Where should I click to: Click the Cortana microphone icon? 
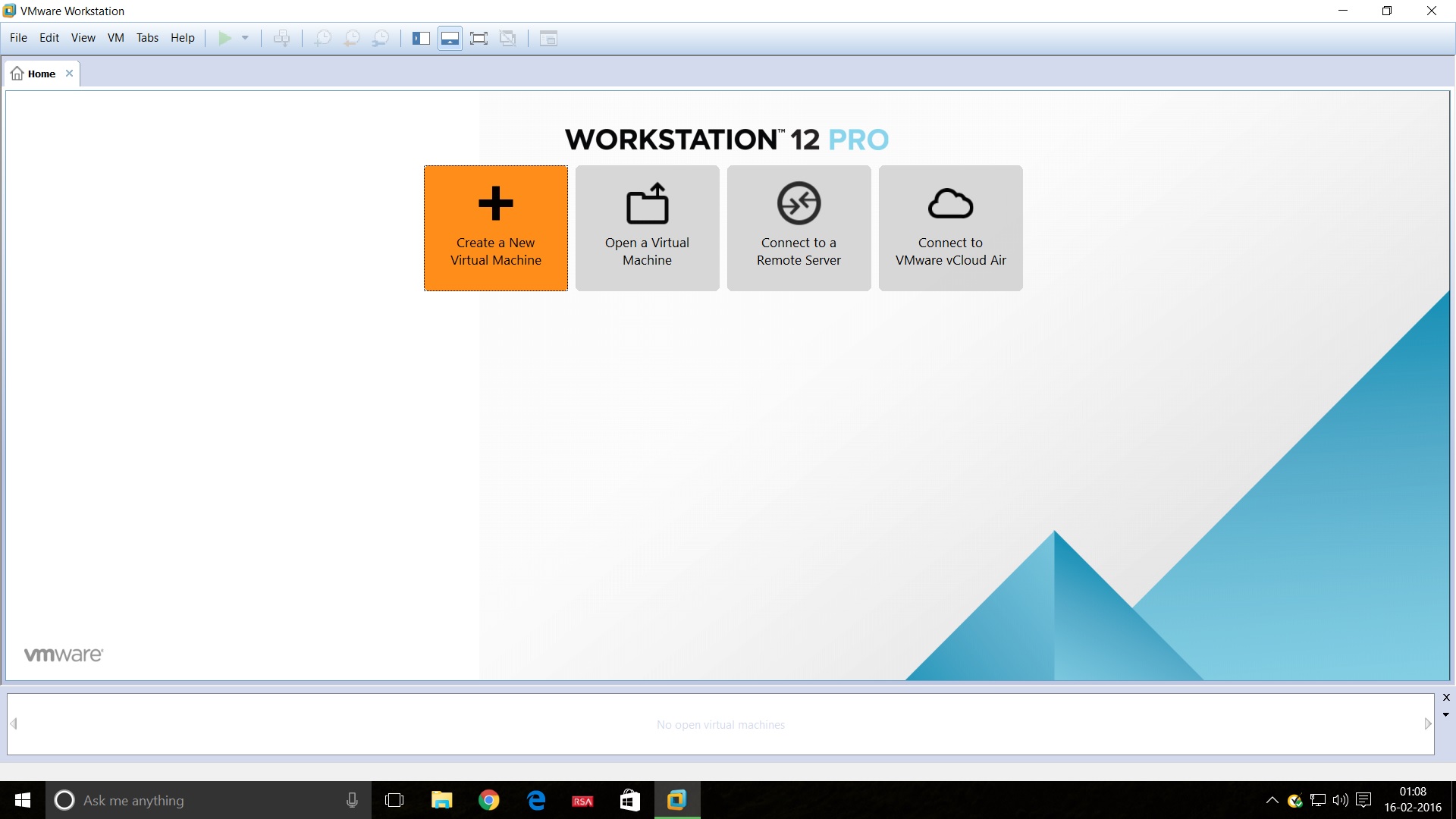[352, 800]
